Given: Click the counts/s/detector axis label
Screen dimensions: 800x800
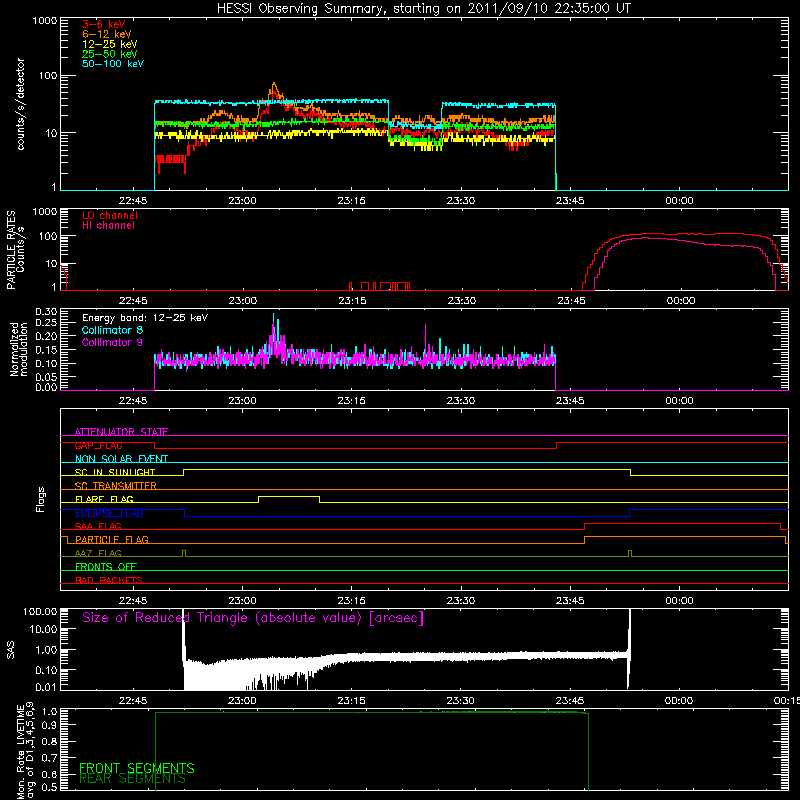Looking at the screenshot, I should point(20,104).
